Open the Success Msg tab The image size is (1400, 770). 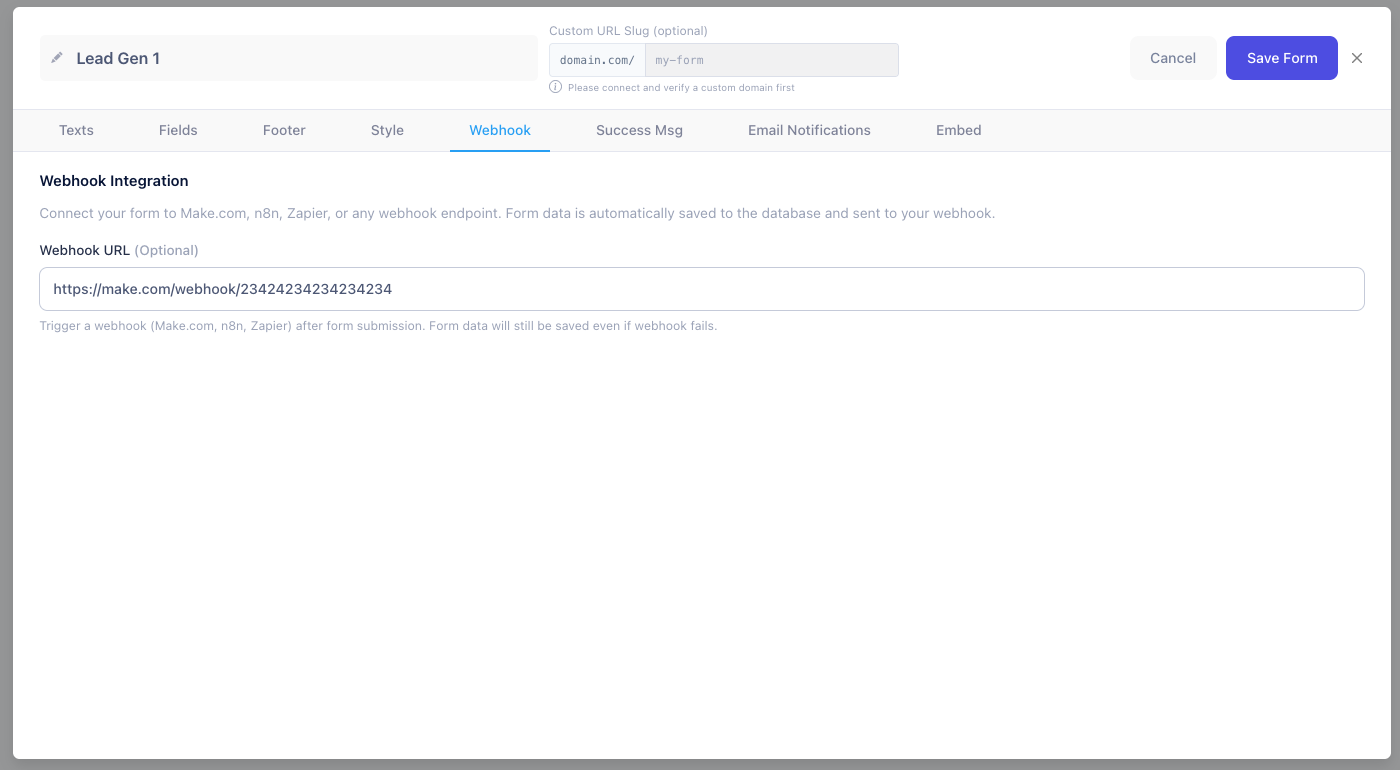tap(639, 130)
